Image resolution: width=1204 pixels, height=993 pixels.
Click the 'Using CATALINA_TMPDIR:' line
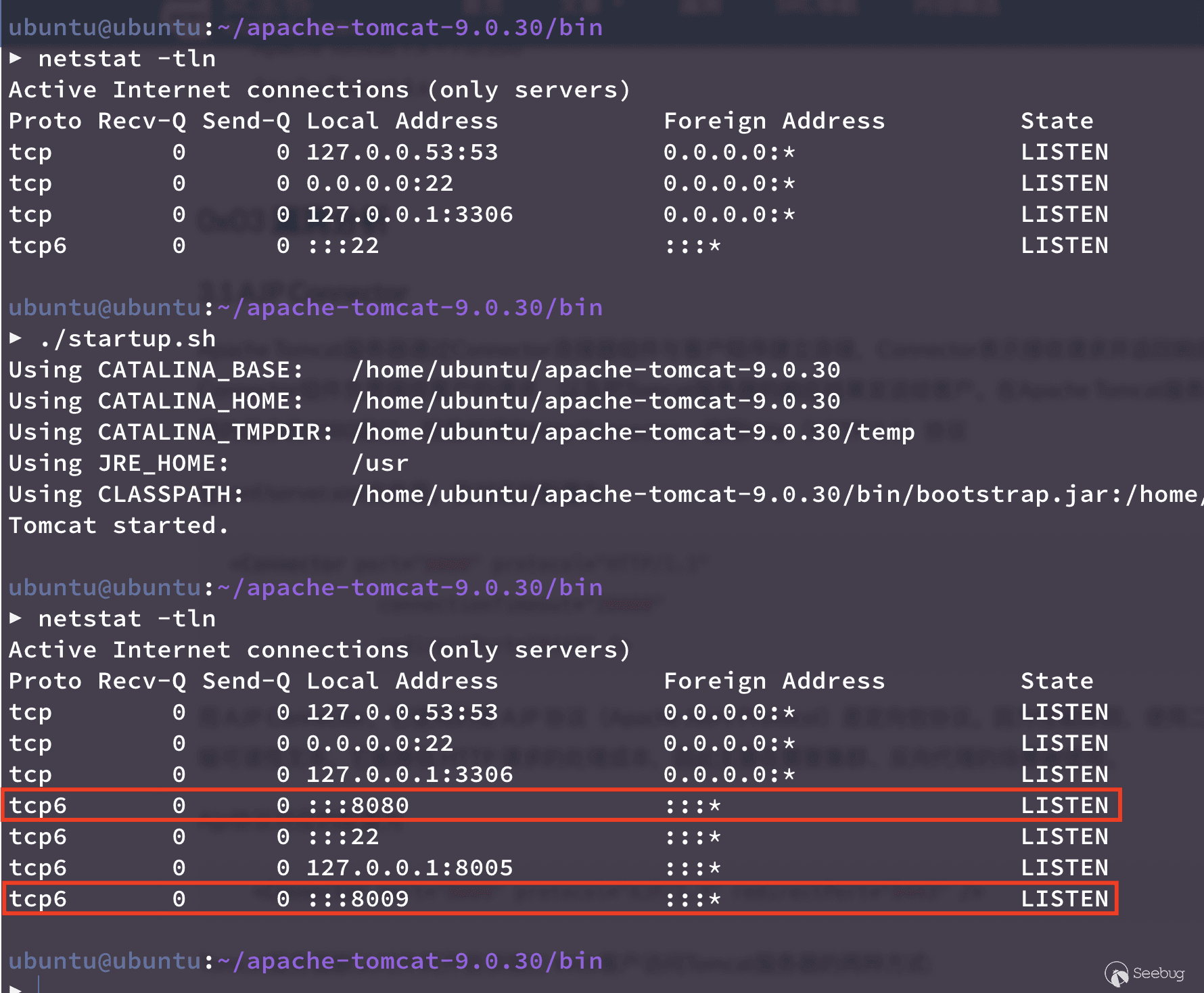462,432
